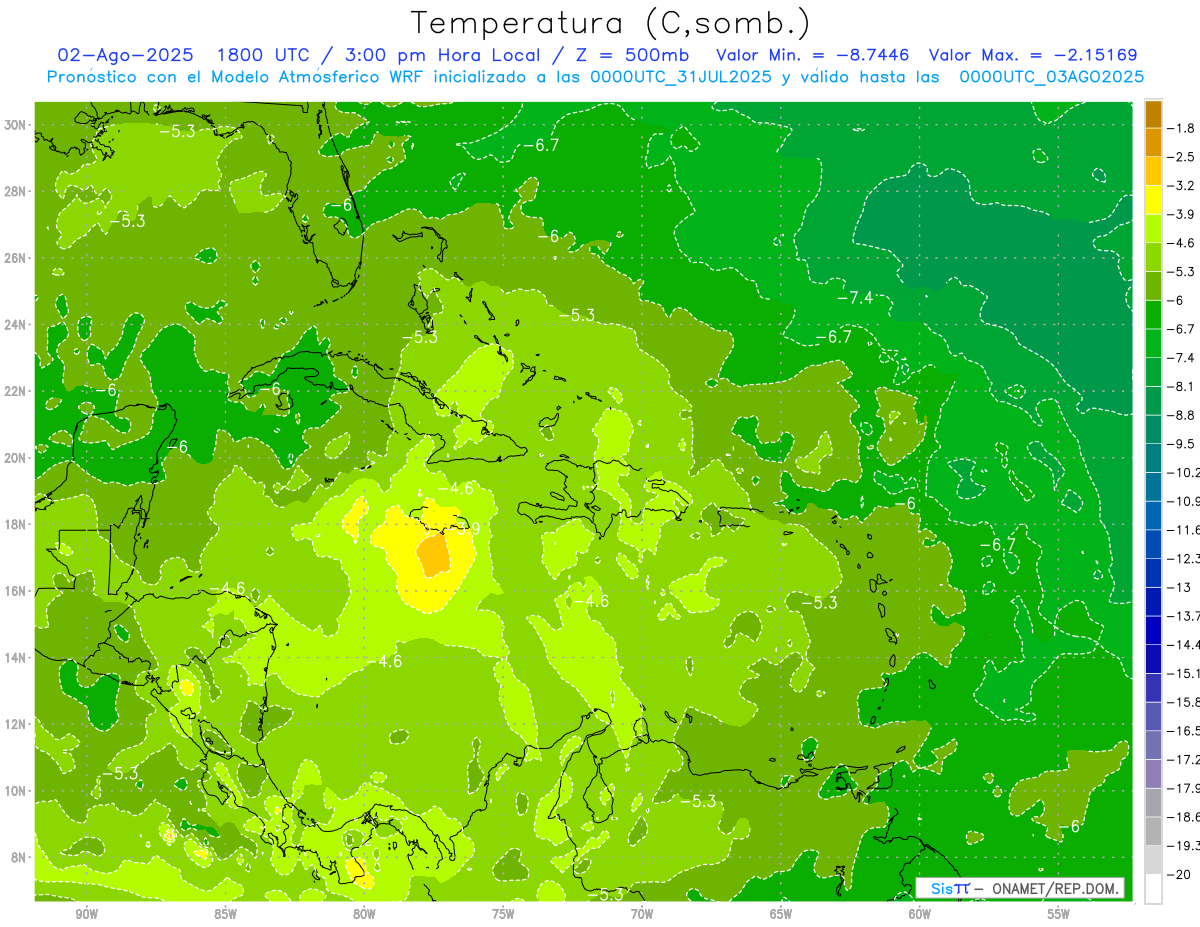Click the 60W longitude axis label

tap(920, 914)
